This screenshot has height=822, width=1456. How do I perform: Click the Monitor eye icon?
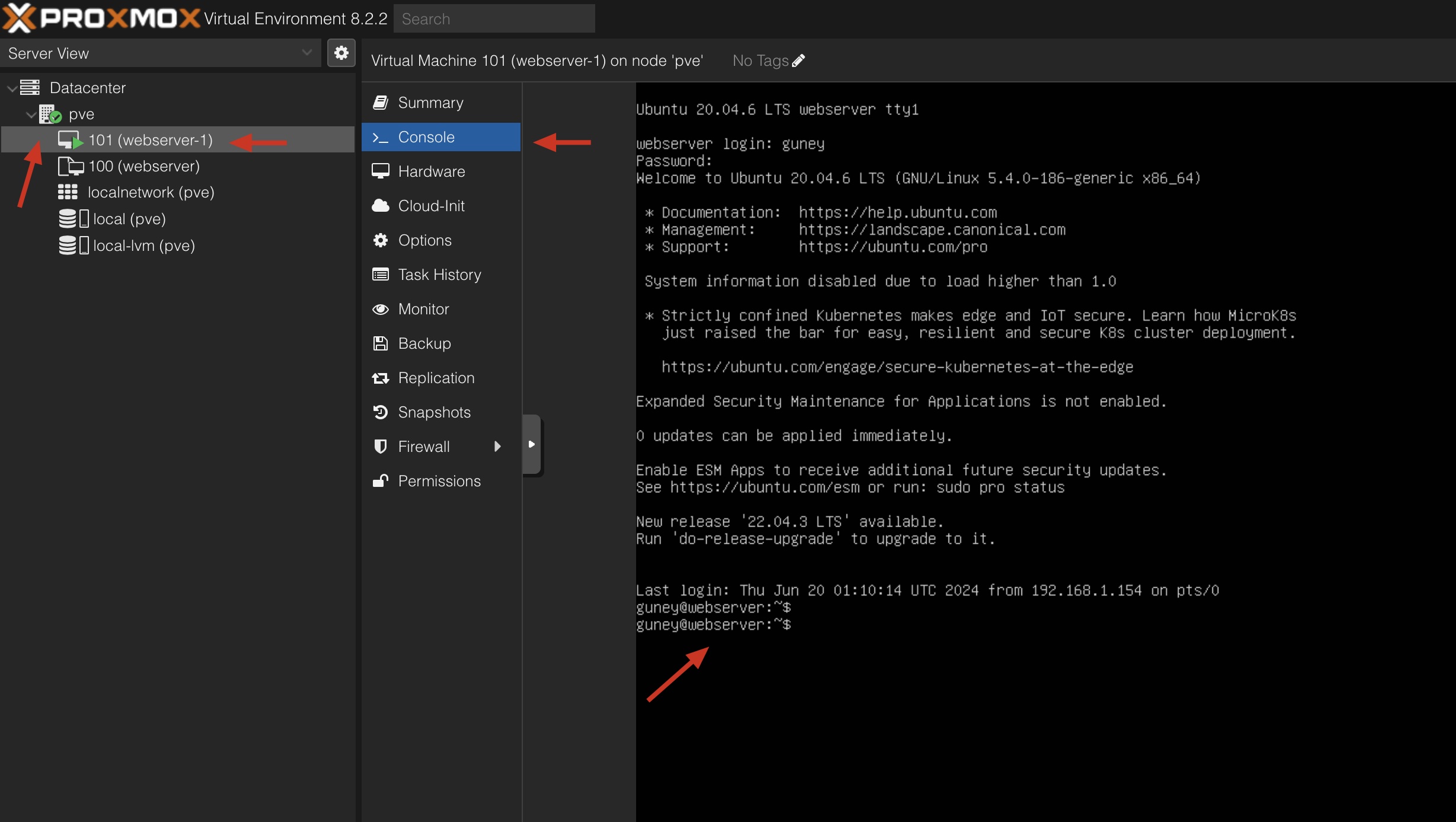[x=380, y=309]
